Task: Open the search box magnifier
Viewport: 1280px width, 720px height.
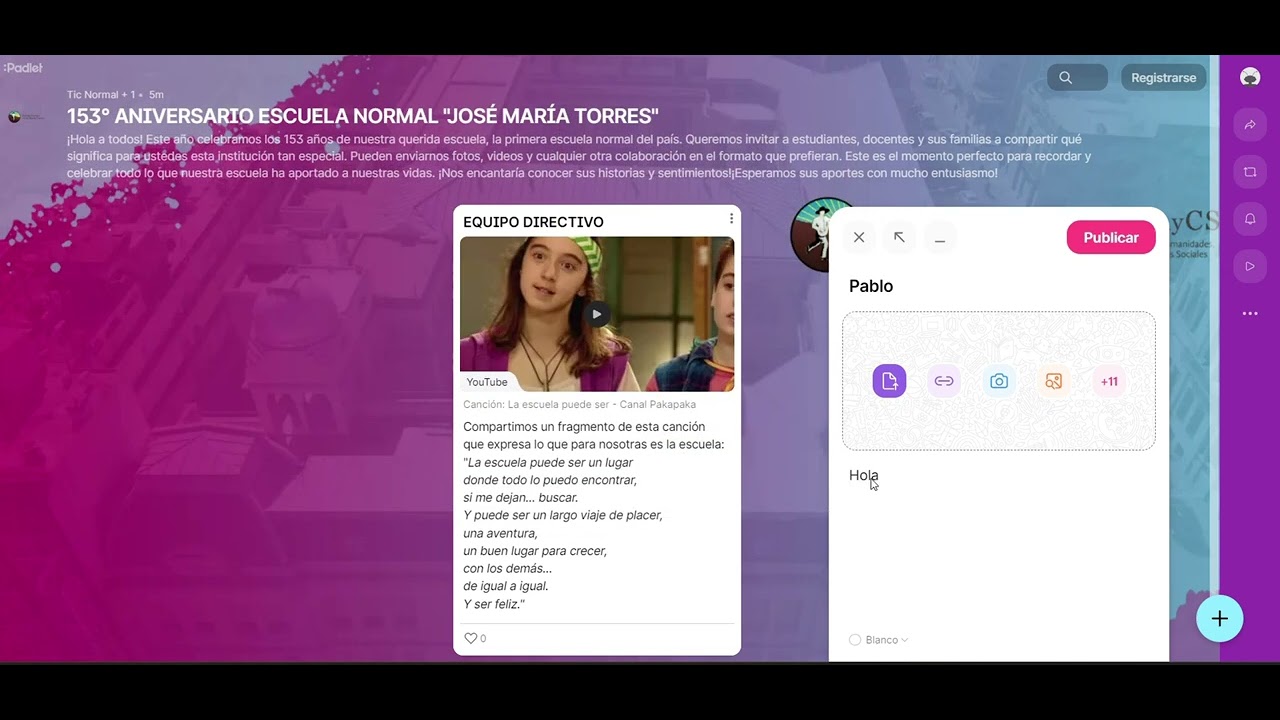Action: 1065,77
